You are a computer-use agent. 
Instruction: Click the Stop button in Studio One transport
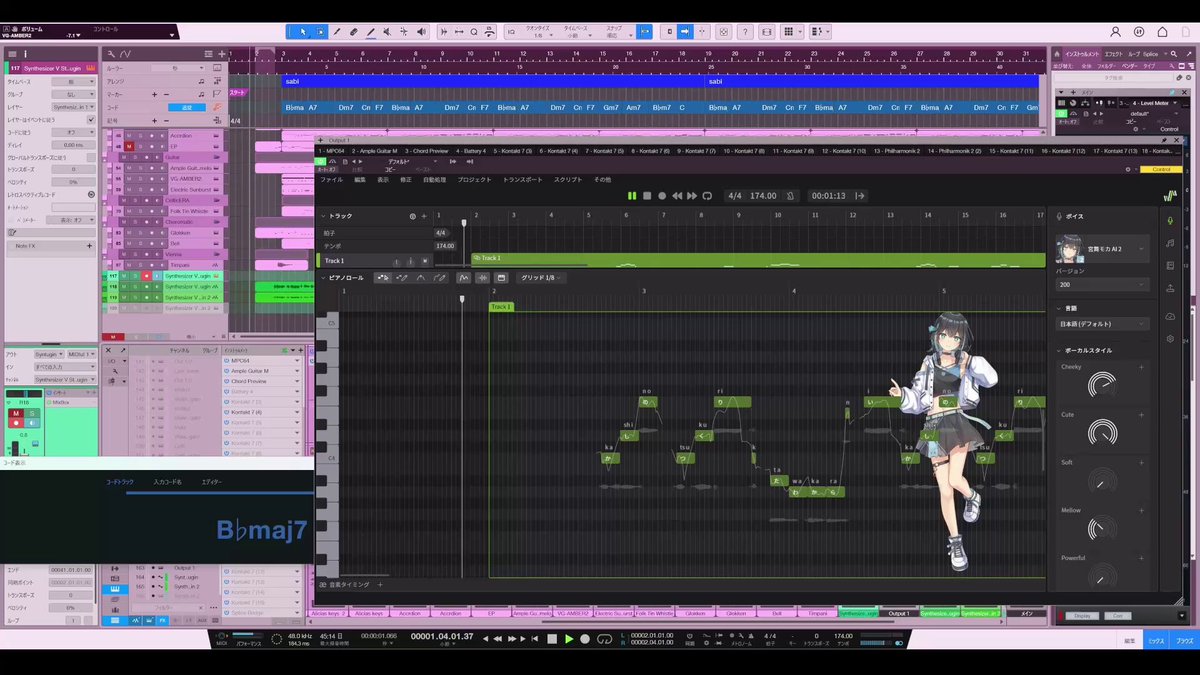pos(551,638)
